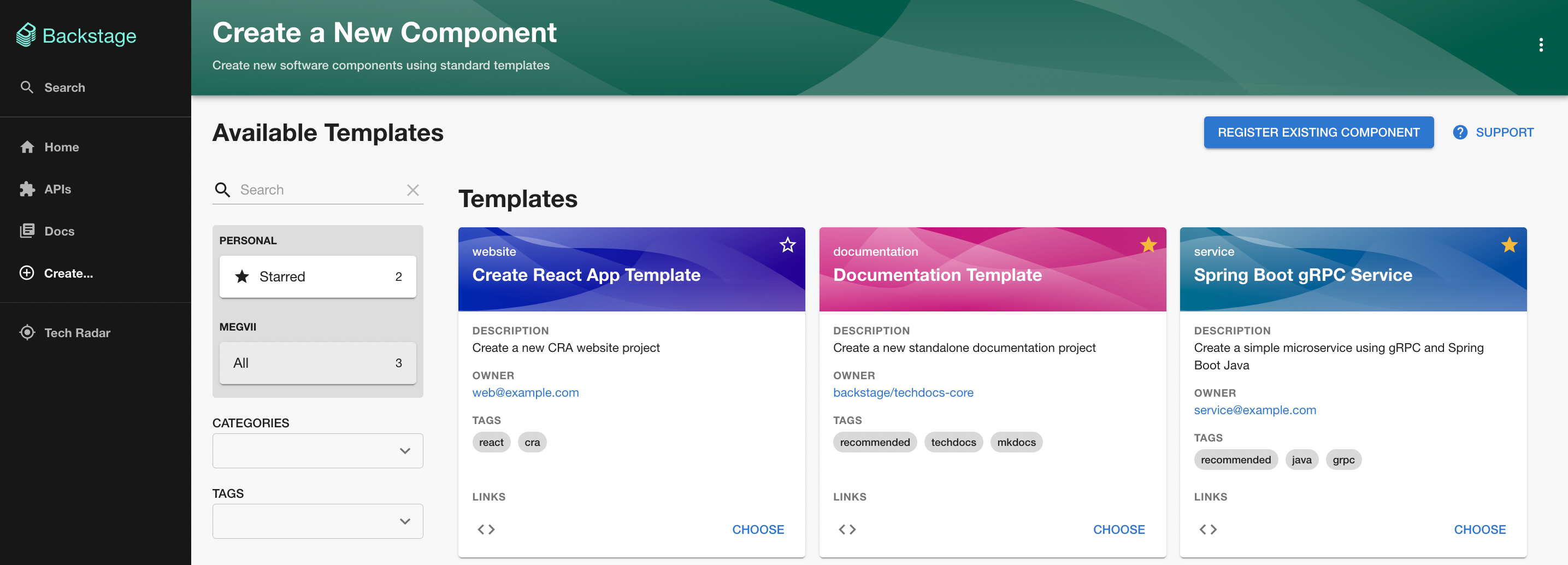Choose the Documentation Template
Image resolution: width=1568 pixels, height=565 pixels.
click(x=1118, y=529)
